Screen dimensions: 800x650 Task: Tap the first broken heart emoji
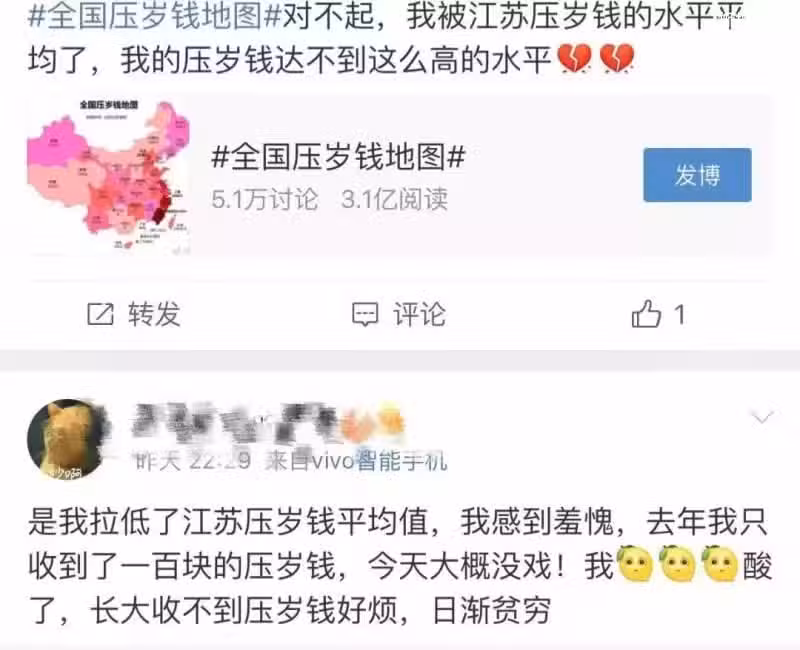coord(574,59)
